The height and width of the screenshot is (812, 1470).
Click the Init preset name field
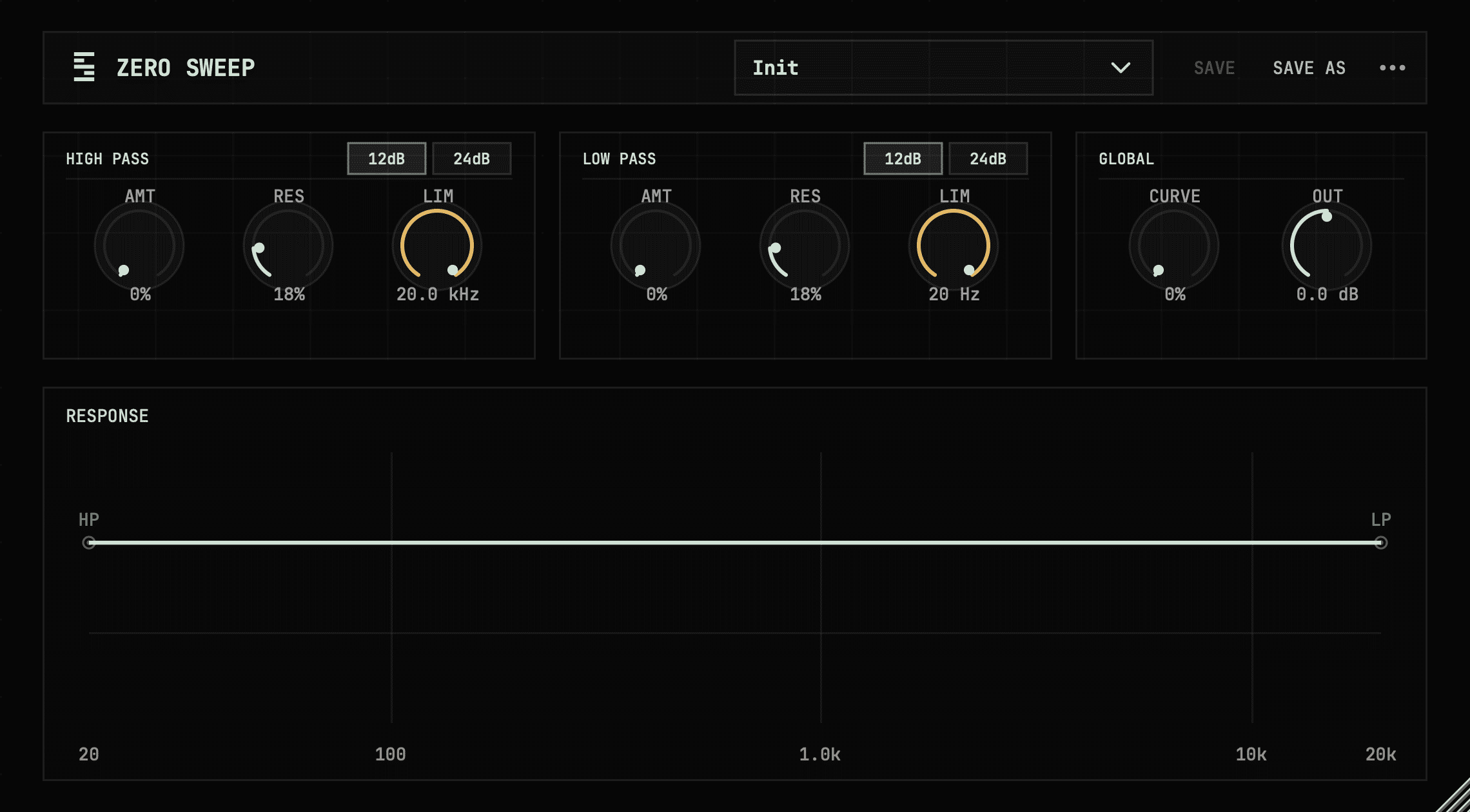pos(943,68)
